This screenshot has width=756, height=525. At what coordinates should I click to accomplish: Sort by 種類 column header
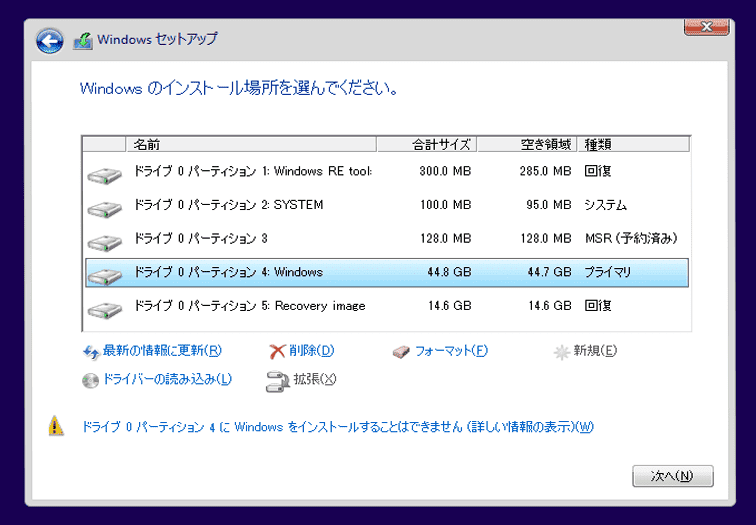634,144
